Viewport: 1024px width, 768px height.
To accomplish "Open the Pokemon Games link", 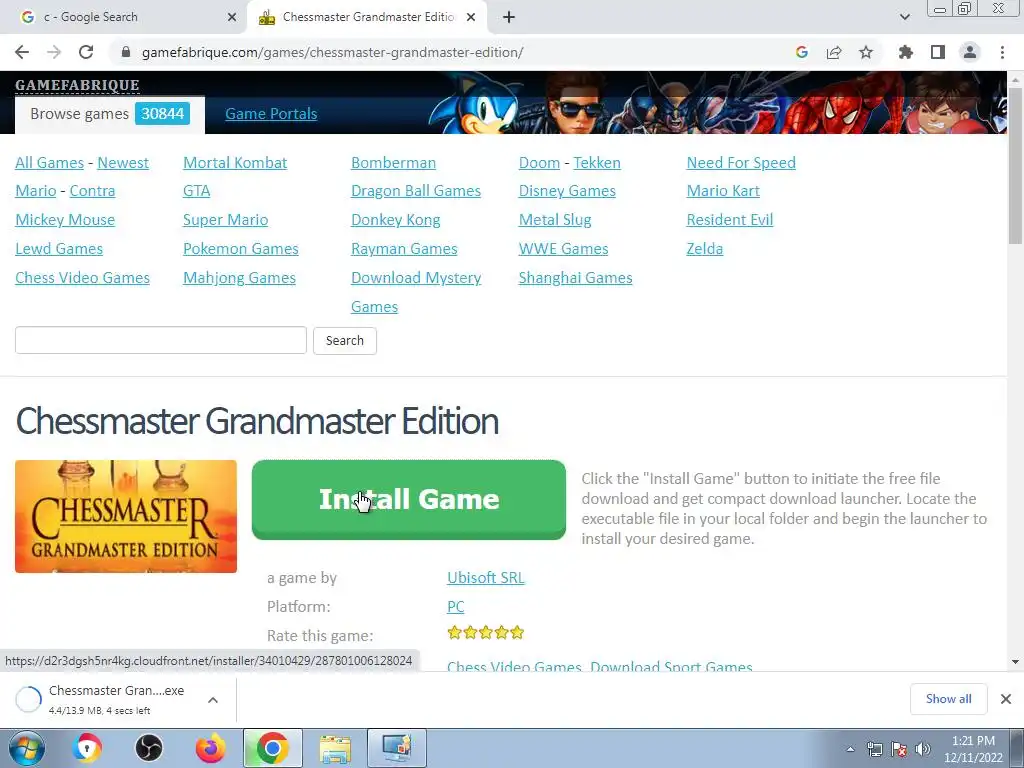I will (240, 249).
